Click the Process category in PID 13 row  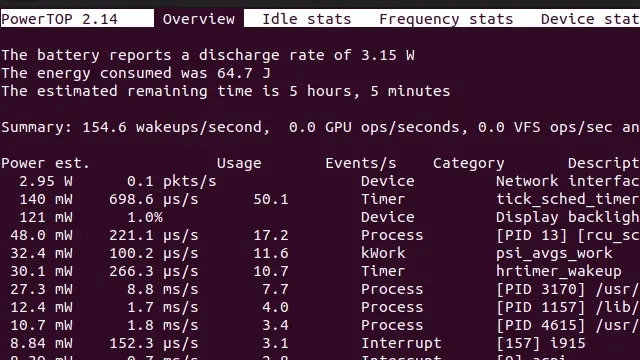tap(392, 235)
